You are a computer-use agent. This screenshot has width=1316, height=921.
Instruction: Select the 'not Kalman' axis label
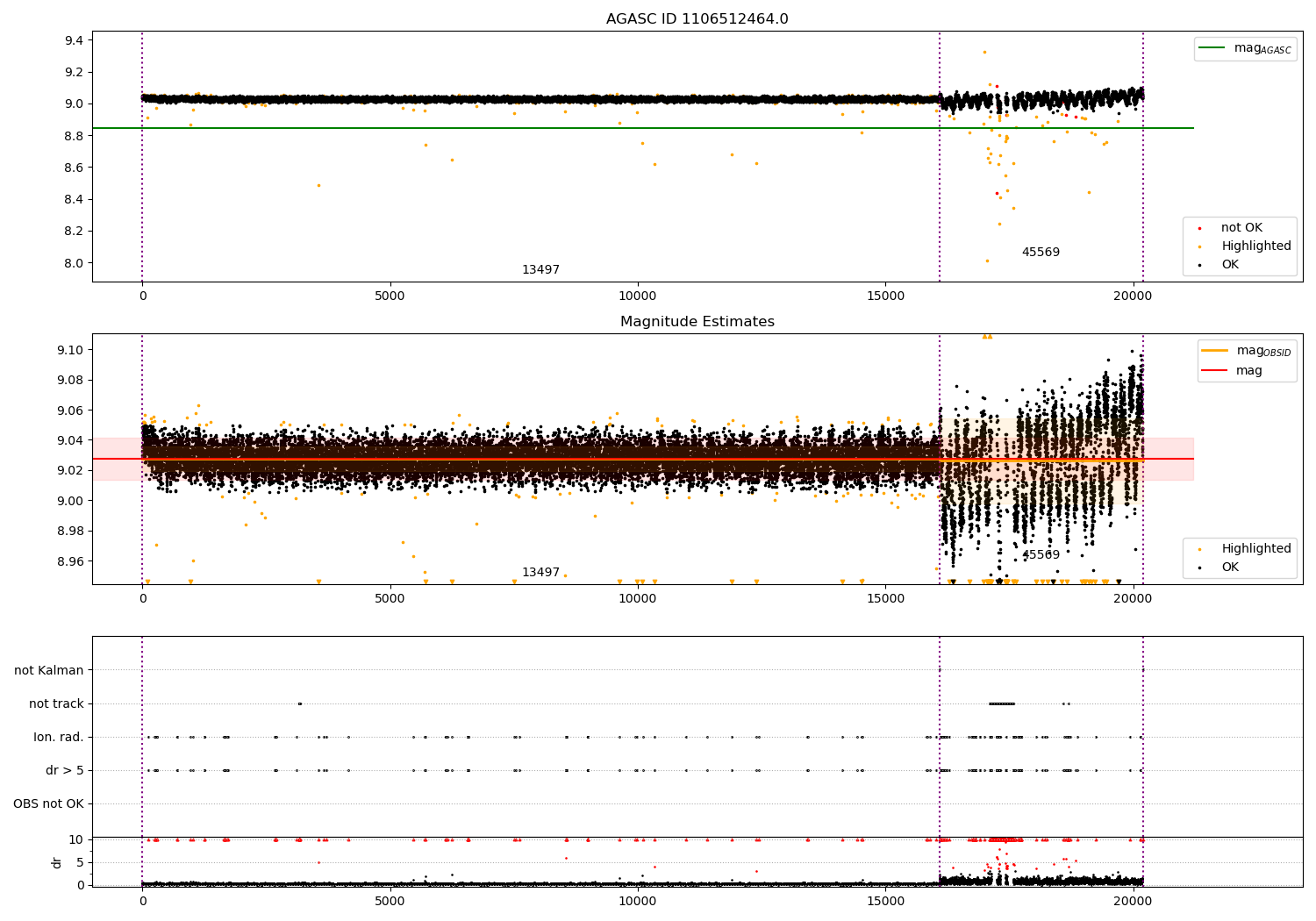click(49, 671)
